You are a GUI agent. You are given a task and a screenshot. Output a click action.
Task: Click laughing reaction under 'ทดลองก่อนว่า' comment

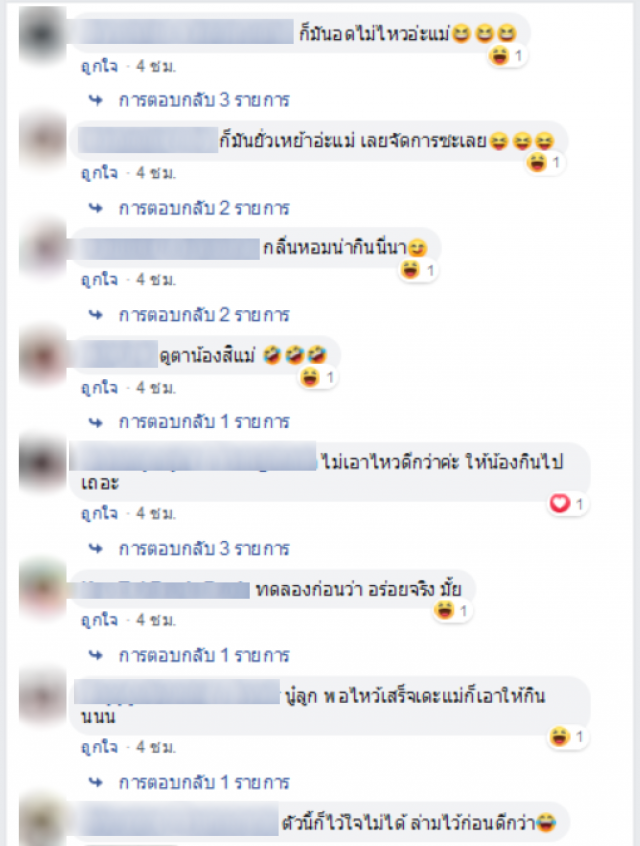click(x=453, y=611)
